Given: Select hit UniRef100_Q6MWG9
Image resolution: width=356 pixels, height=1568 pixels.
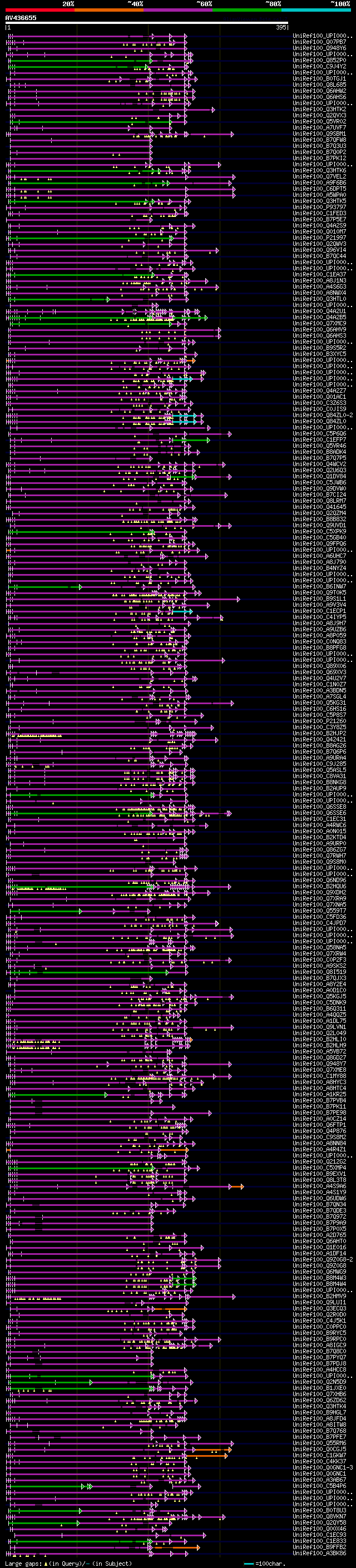Looking at the screenshot, I should [319, 1272].
